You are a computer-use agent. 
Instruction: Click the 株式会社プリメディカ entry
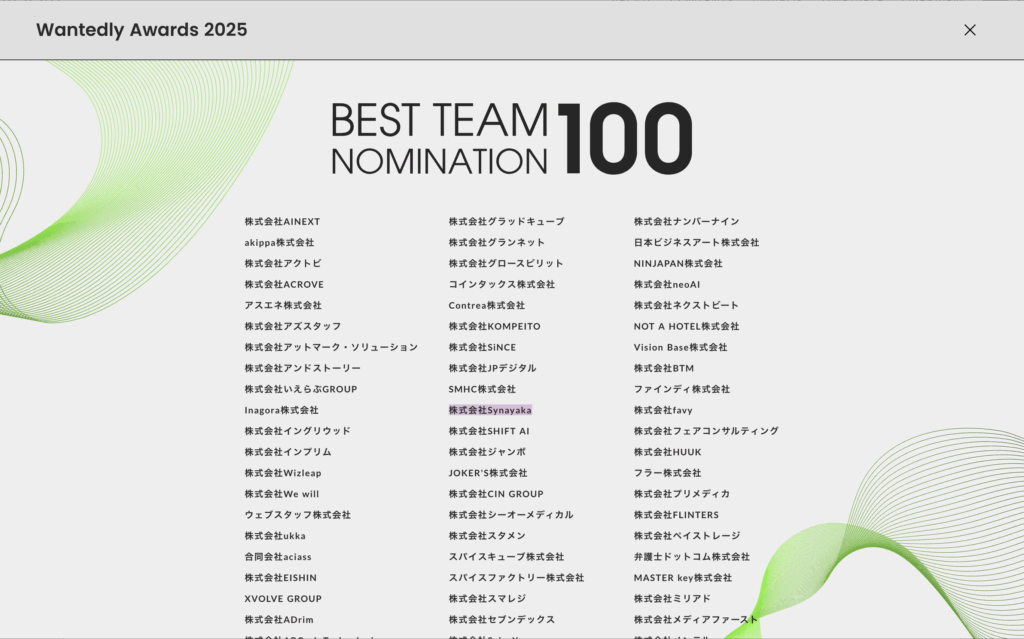(682, 493)
